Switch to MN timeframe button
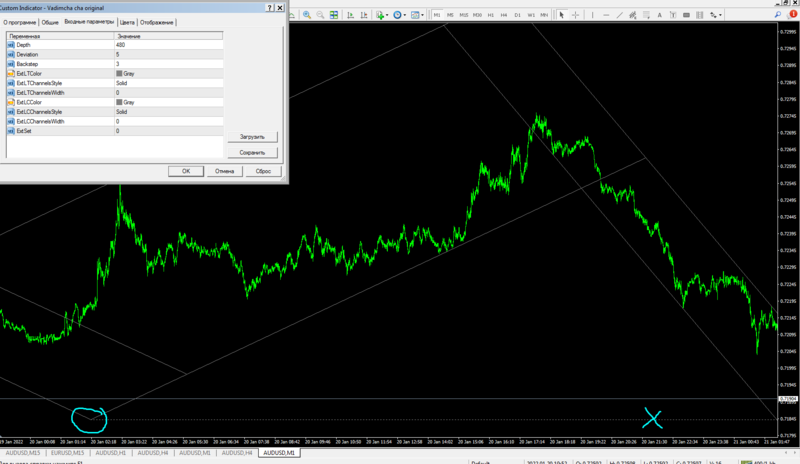Image resolution: width=800 pixels, height=464 pixels. [x=544, y=15]
